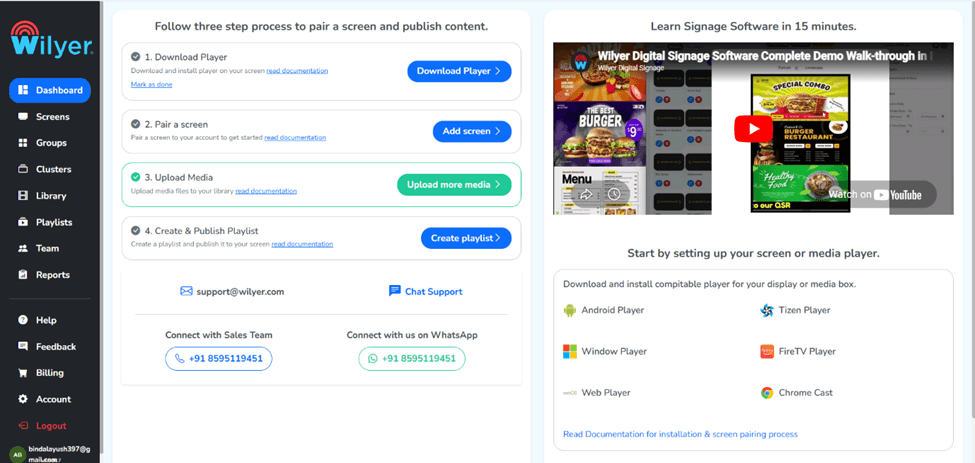Click the Add screen button
Viewport: 975px width, 463px height.
coord(472,131)
